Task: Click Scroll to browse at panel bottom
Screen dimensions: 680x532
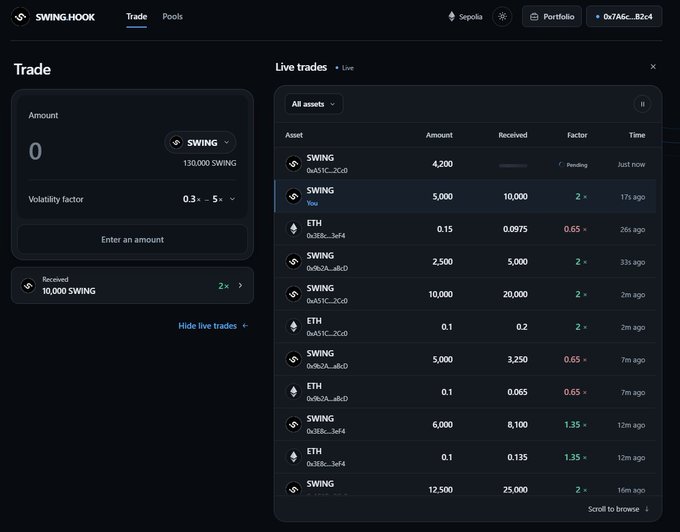Action: (618, 509)
